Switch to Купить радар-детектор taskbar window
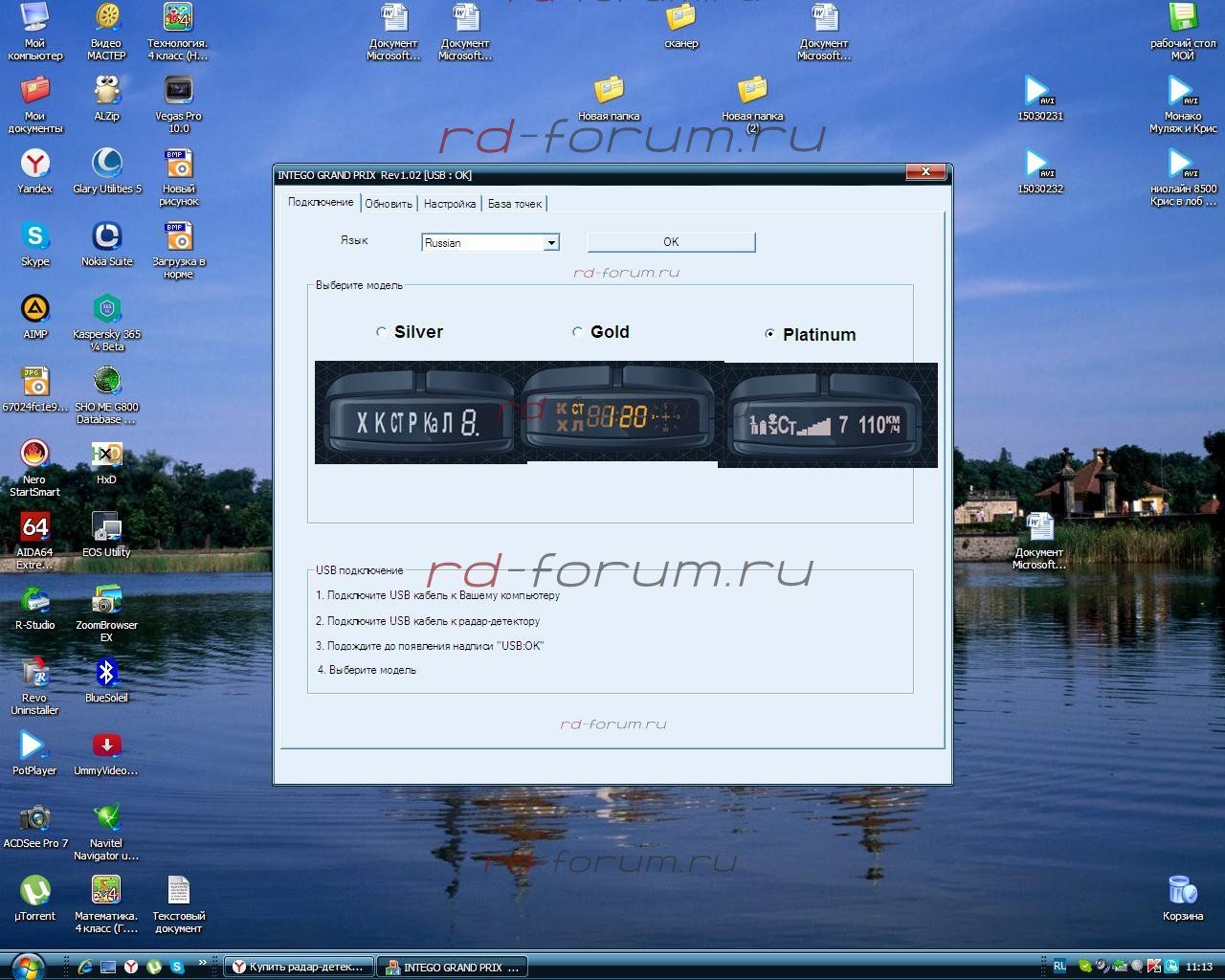The height and width of the screenshot is (980, 1225). tap(298, 968)
